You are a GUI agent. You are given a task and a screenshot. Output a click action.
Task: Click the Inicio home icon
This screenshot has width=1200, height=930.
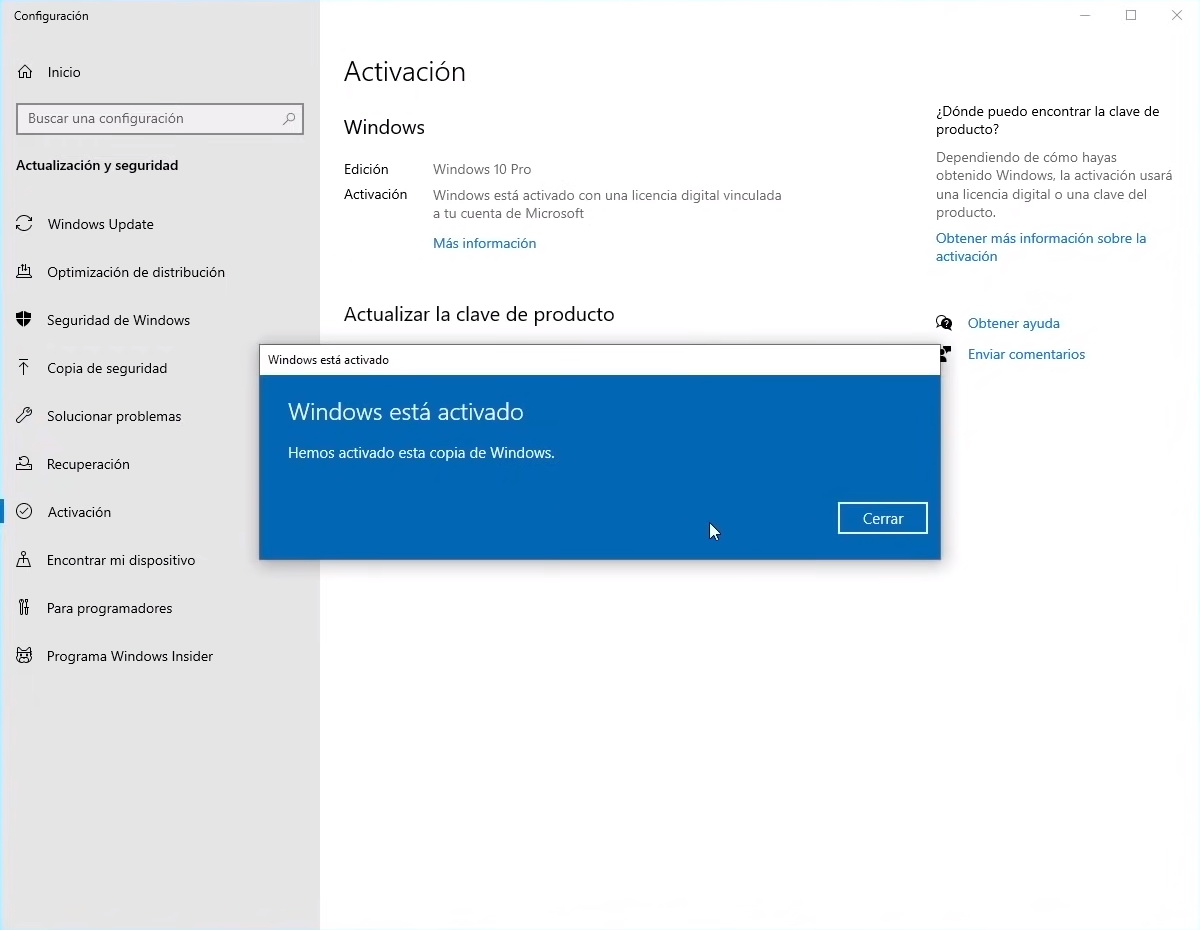[25, 72]
